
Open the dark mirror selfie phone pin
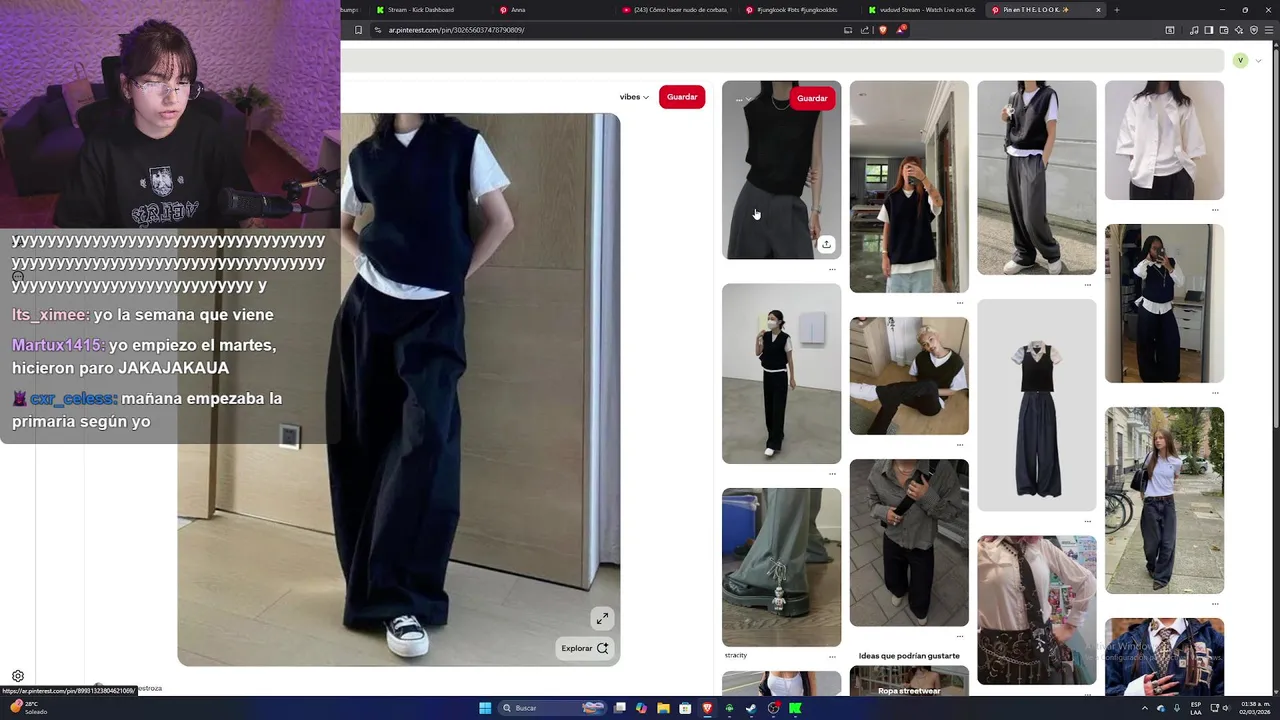[1164, 303]
